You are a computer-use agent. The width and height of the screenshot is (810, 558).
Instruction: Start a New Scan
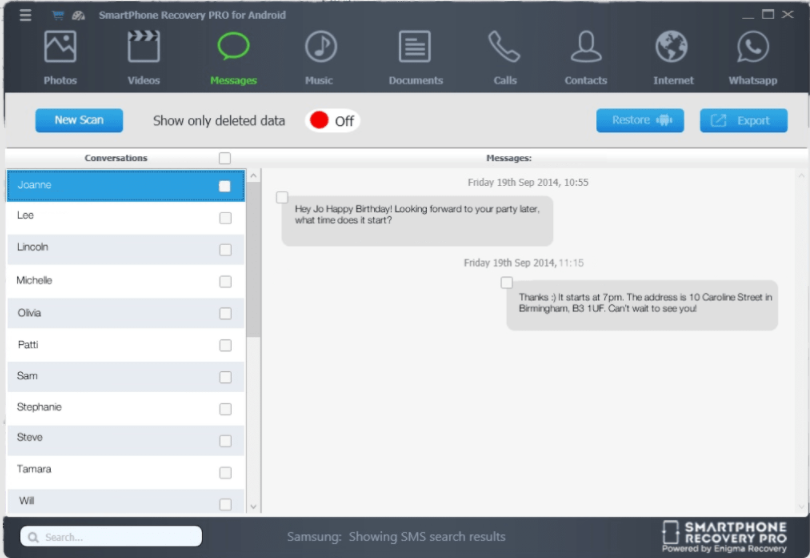click(79, 120)
